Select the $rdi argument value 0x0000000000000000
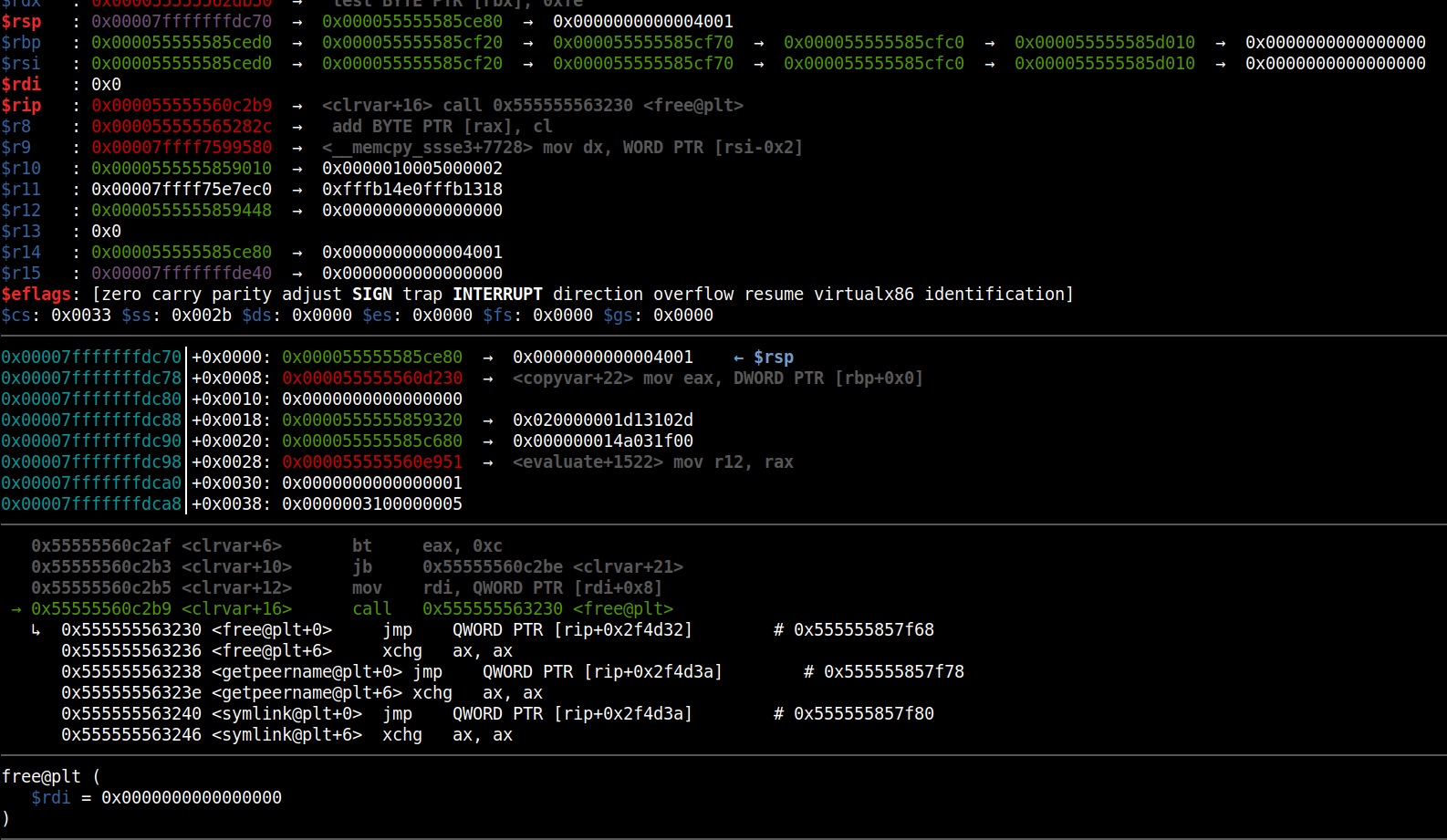1447x840 pixels. pyautogui.click(x=192, y=797)
